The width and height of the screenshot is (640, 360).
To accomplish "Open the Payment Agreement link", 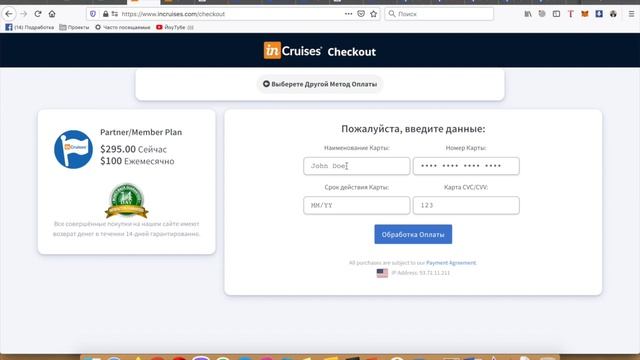I will [451, 263].
